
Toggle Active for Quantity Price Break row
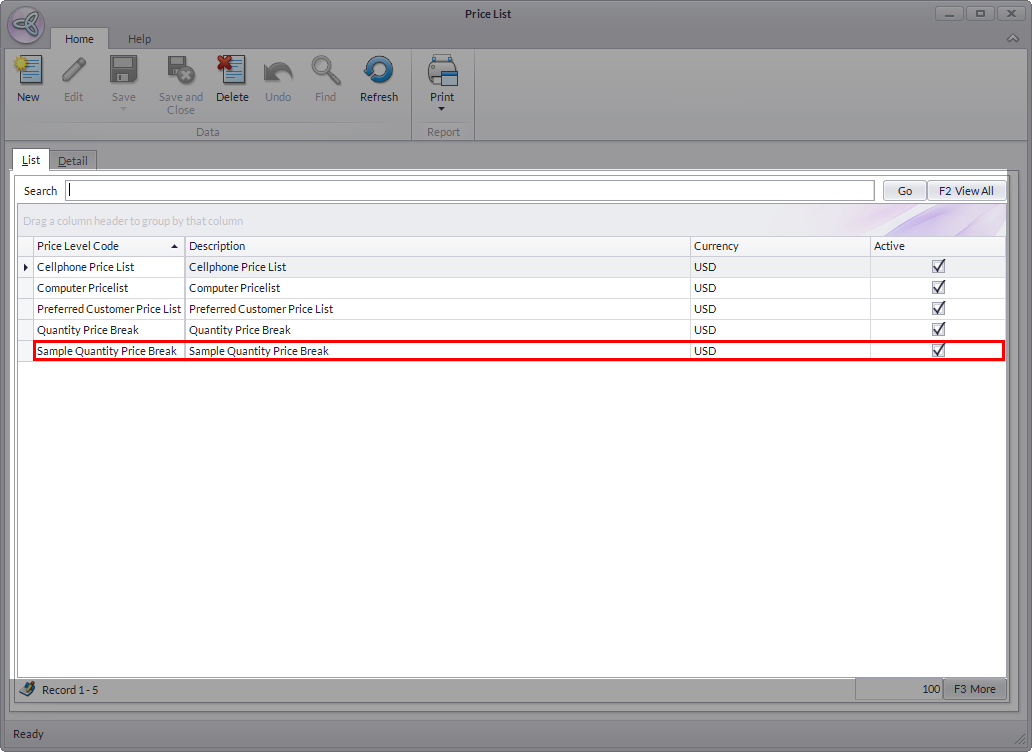[938, 330]
